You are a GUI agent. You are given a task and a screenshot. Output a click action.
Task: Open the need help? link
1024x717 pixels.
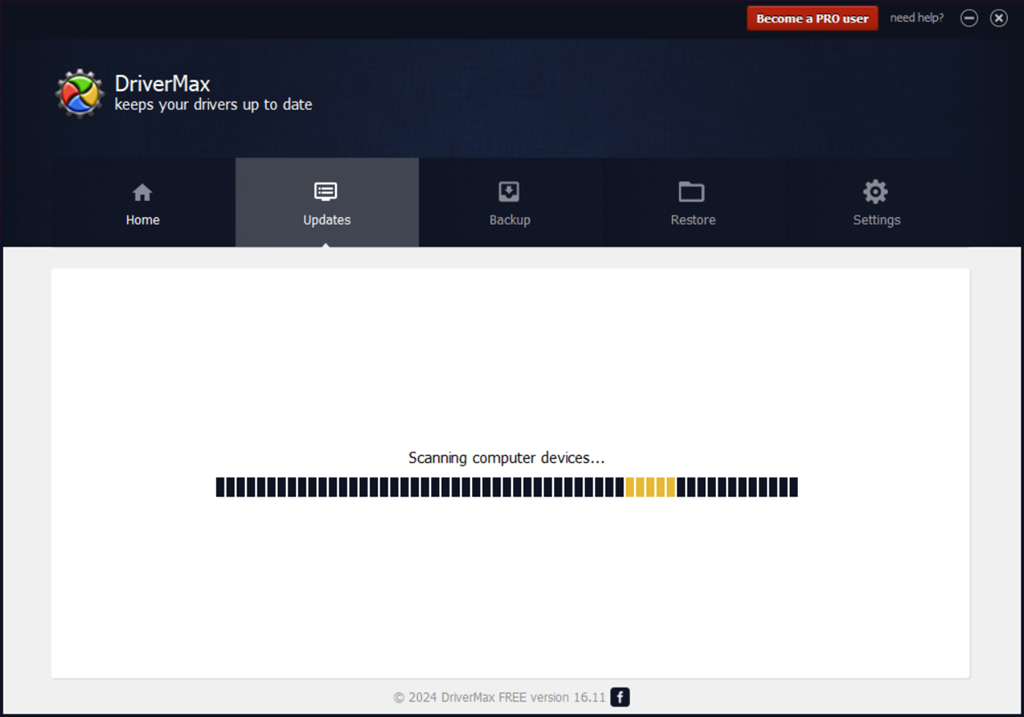[916, 18]
